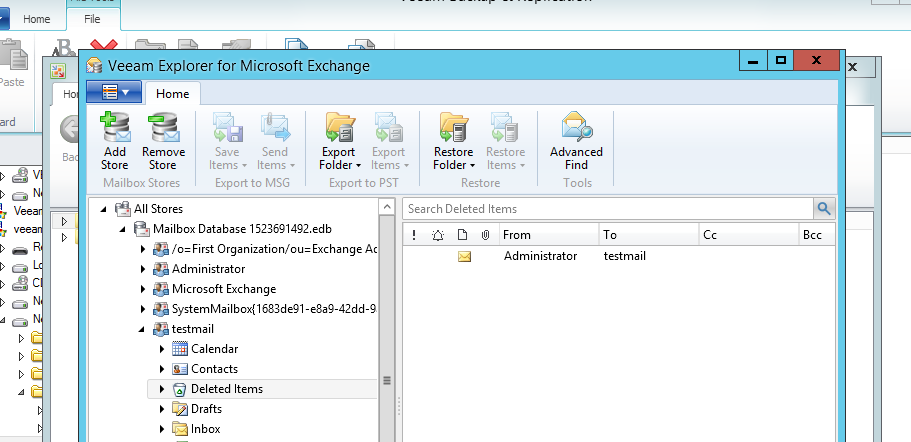Collapse Mailbox Database 1523691492.edb node
This screenshot has height=442, width=911.
click(x=123, y=229)
